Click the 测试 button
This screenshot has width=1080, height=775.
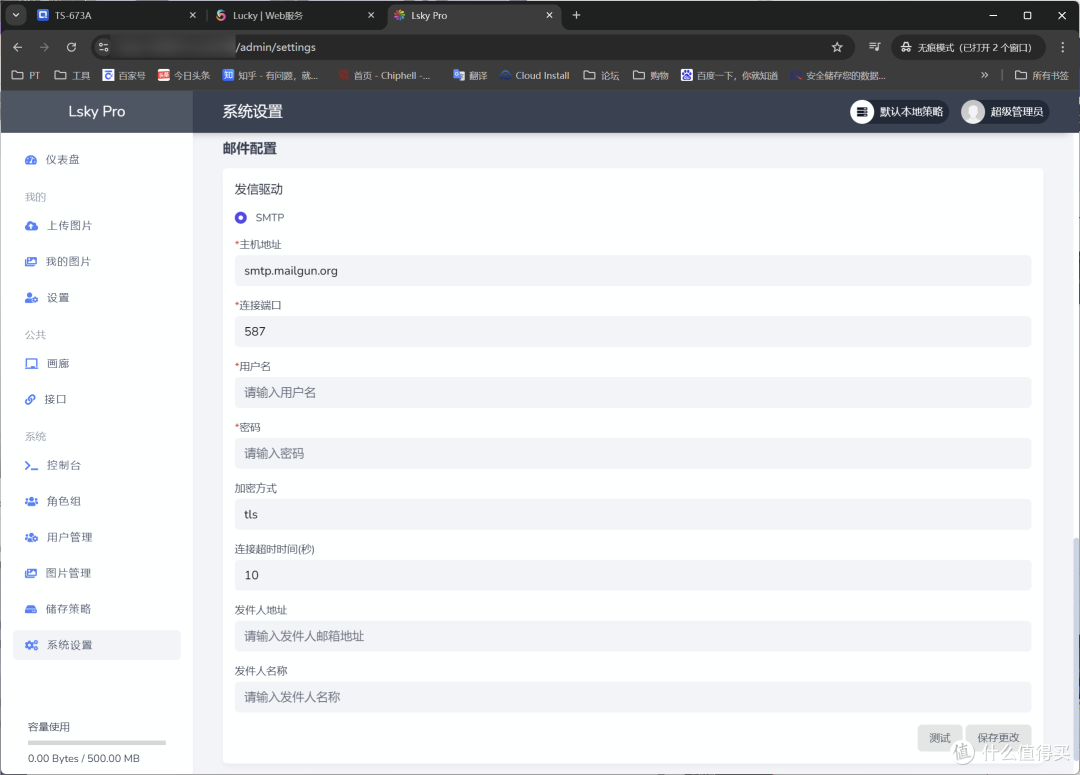[x=939, y=738]
